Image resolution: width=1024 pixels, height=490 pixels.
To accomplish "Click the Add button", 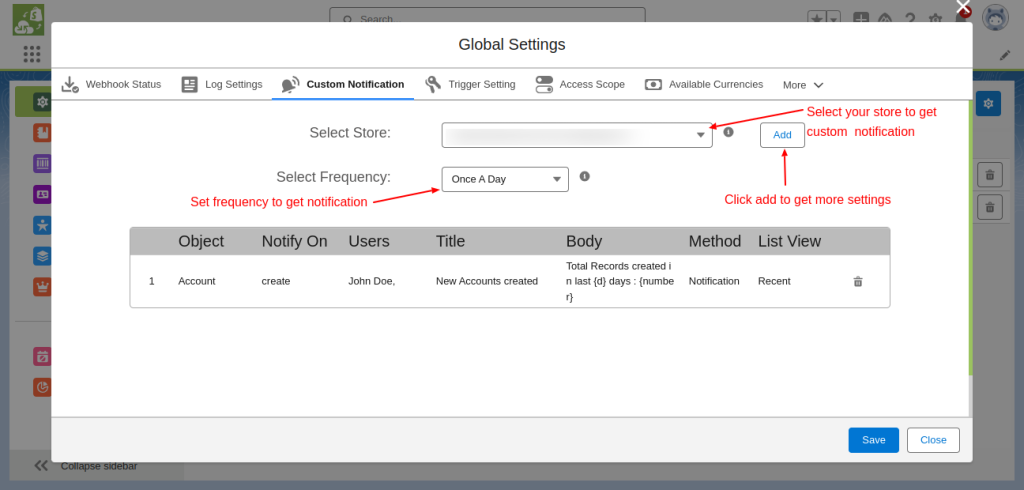I will click(782, 135).
